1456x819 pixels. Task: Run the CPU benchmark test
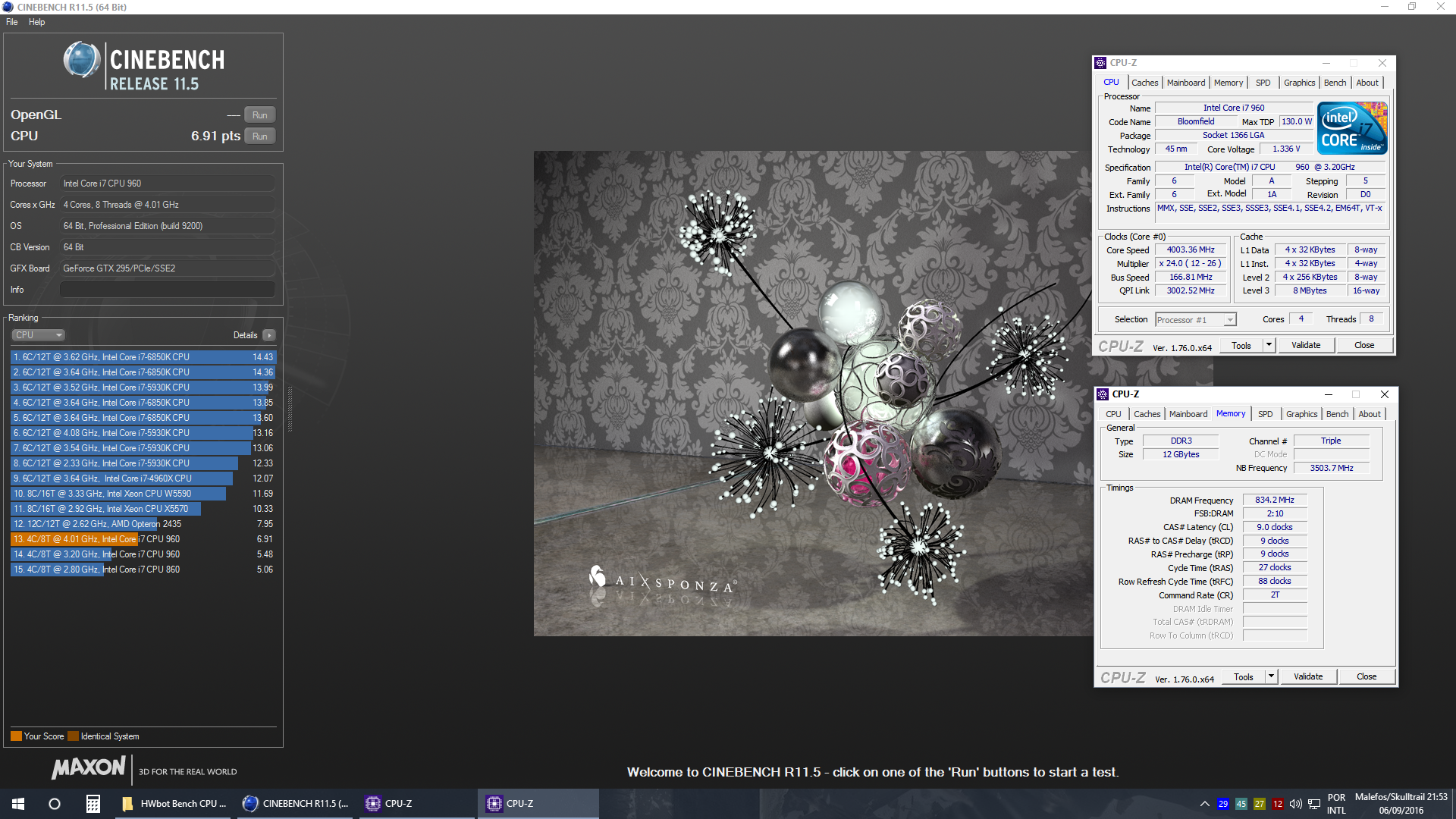click(x=259, y=136)
